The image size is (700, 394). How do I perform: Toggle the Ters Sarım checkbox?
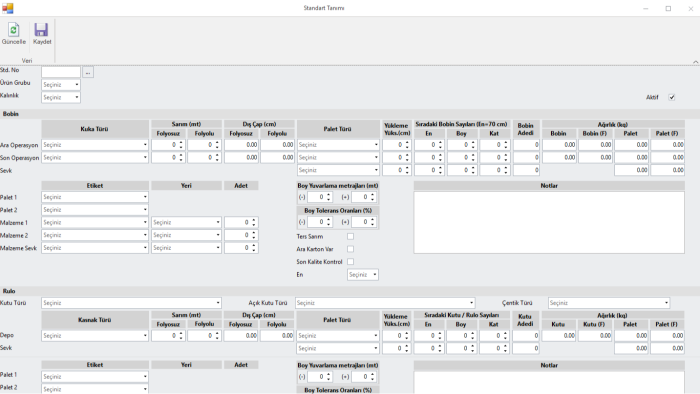pyautogui.click(x=350, y=236)
